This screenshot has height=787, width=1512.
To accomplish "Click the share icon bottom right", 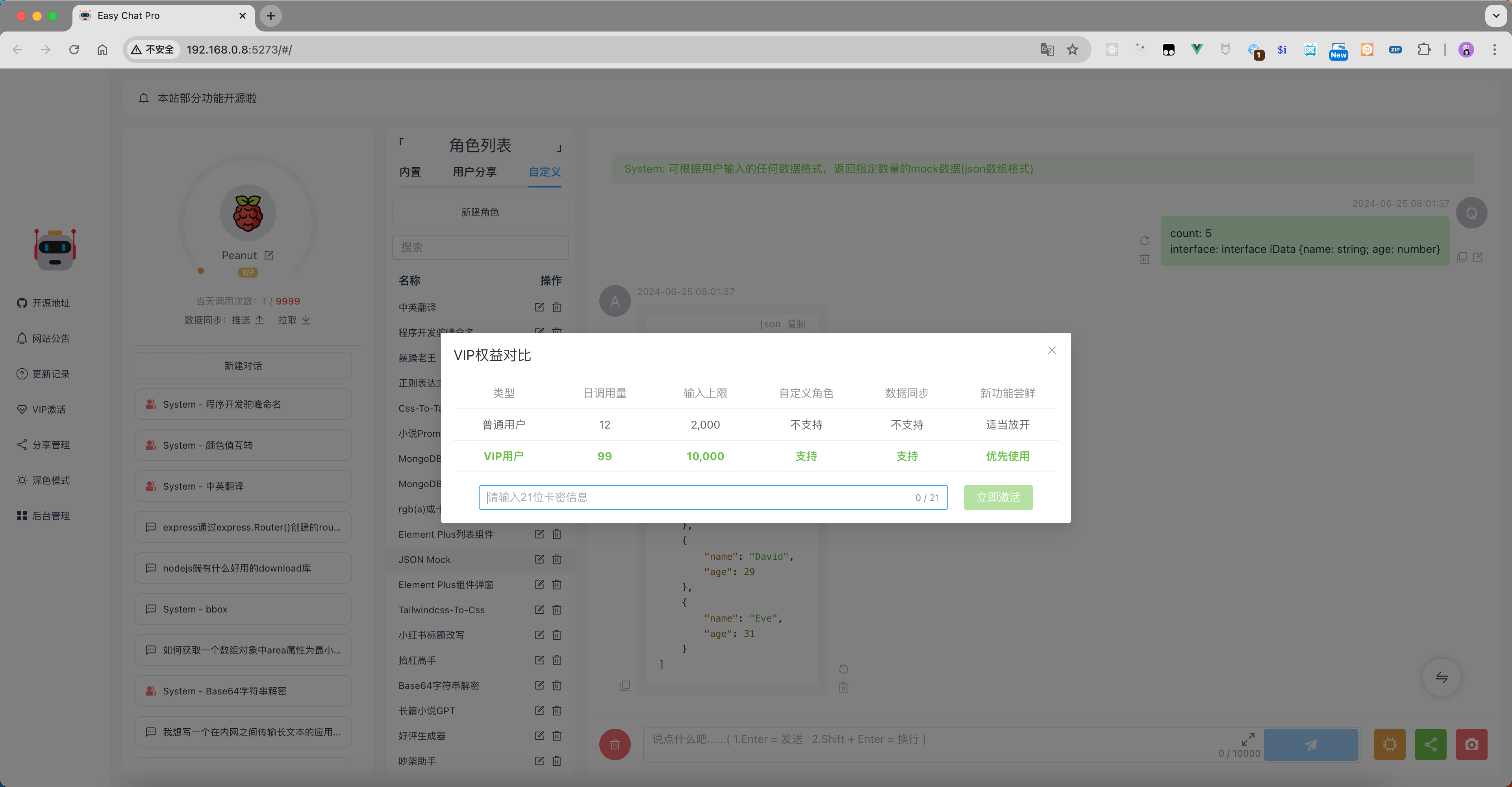I will point(1430,744).
